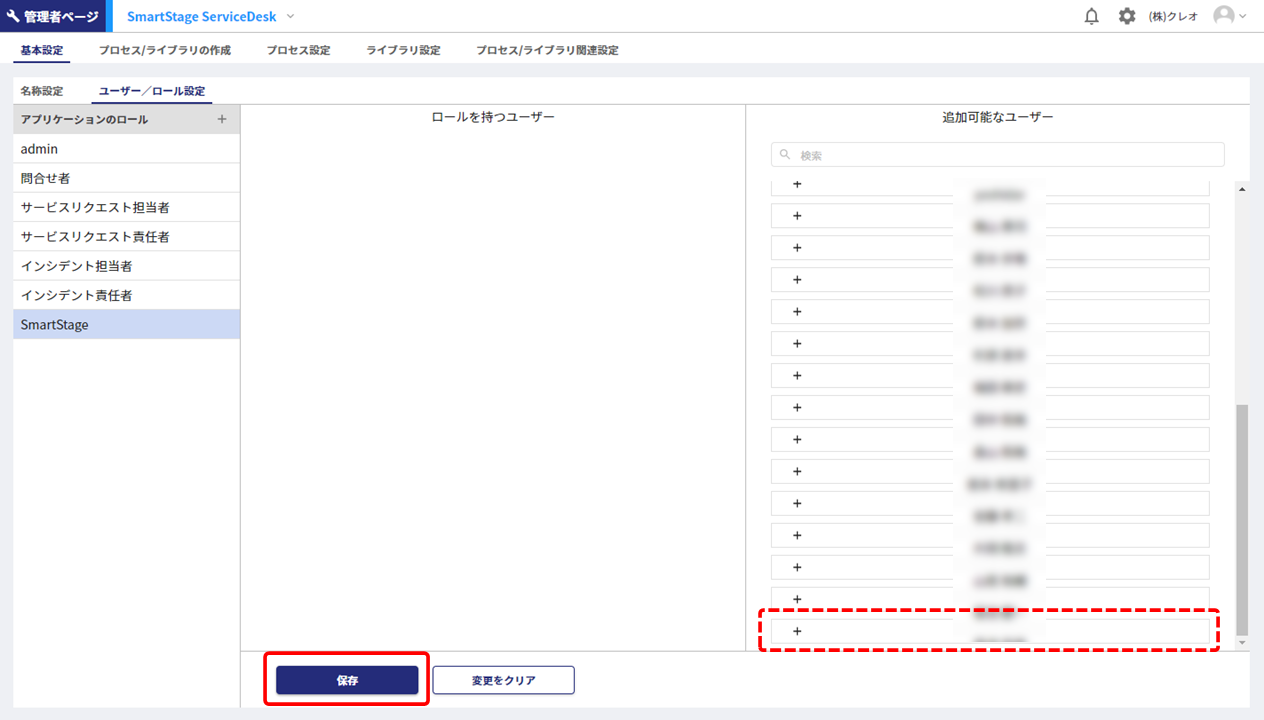The height and width of the screenshot is (720, 1264).
Task: Open プロセス/ライブラリ関連設定 tab
Action: (547, 50)
